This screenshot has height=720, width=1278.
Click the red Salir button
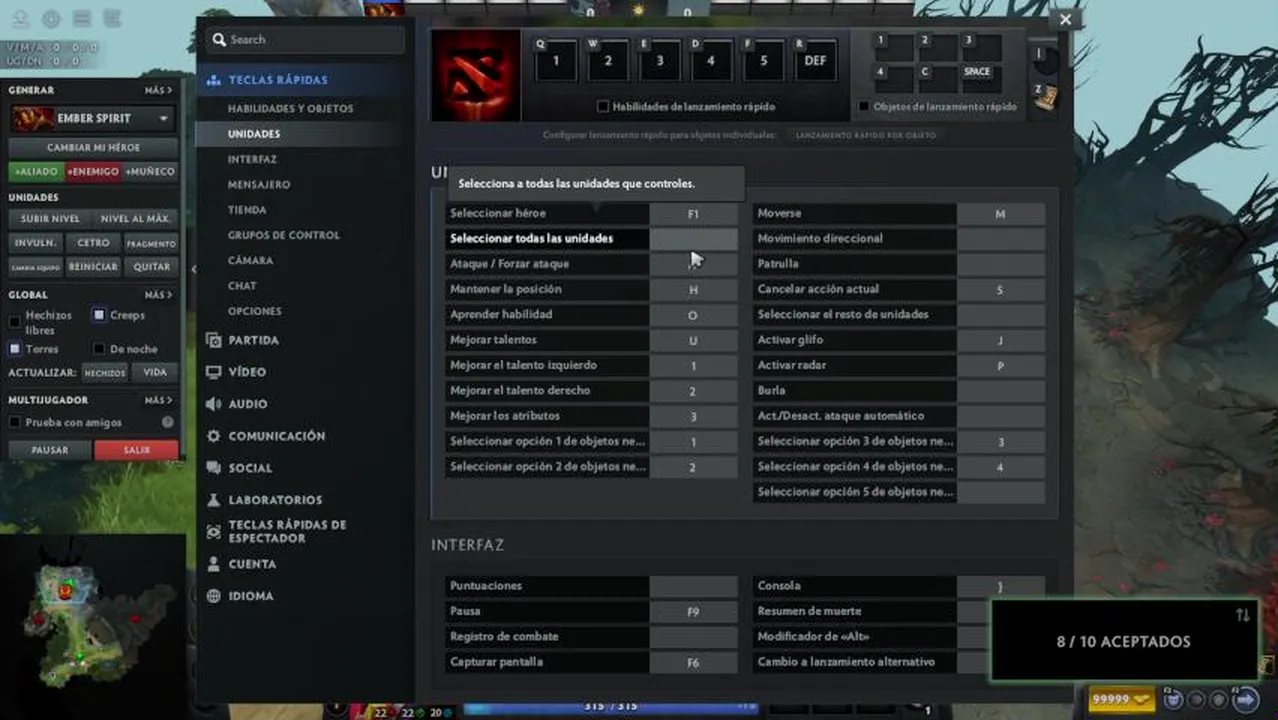[x=137, y=450]
